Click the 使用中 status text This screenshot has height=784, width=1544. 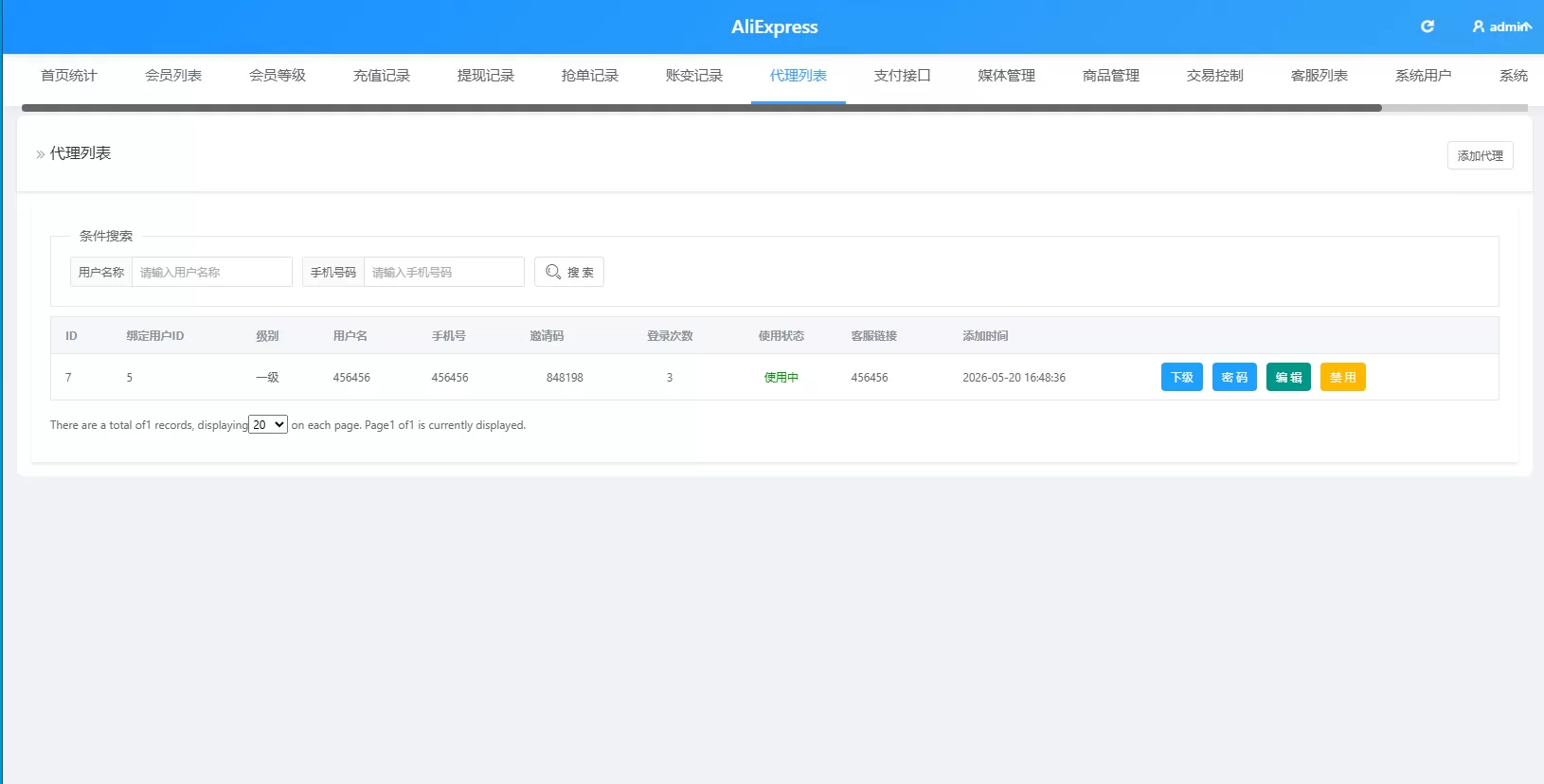(x=781, y=377)
